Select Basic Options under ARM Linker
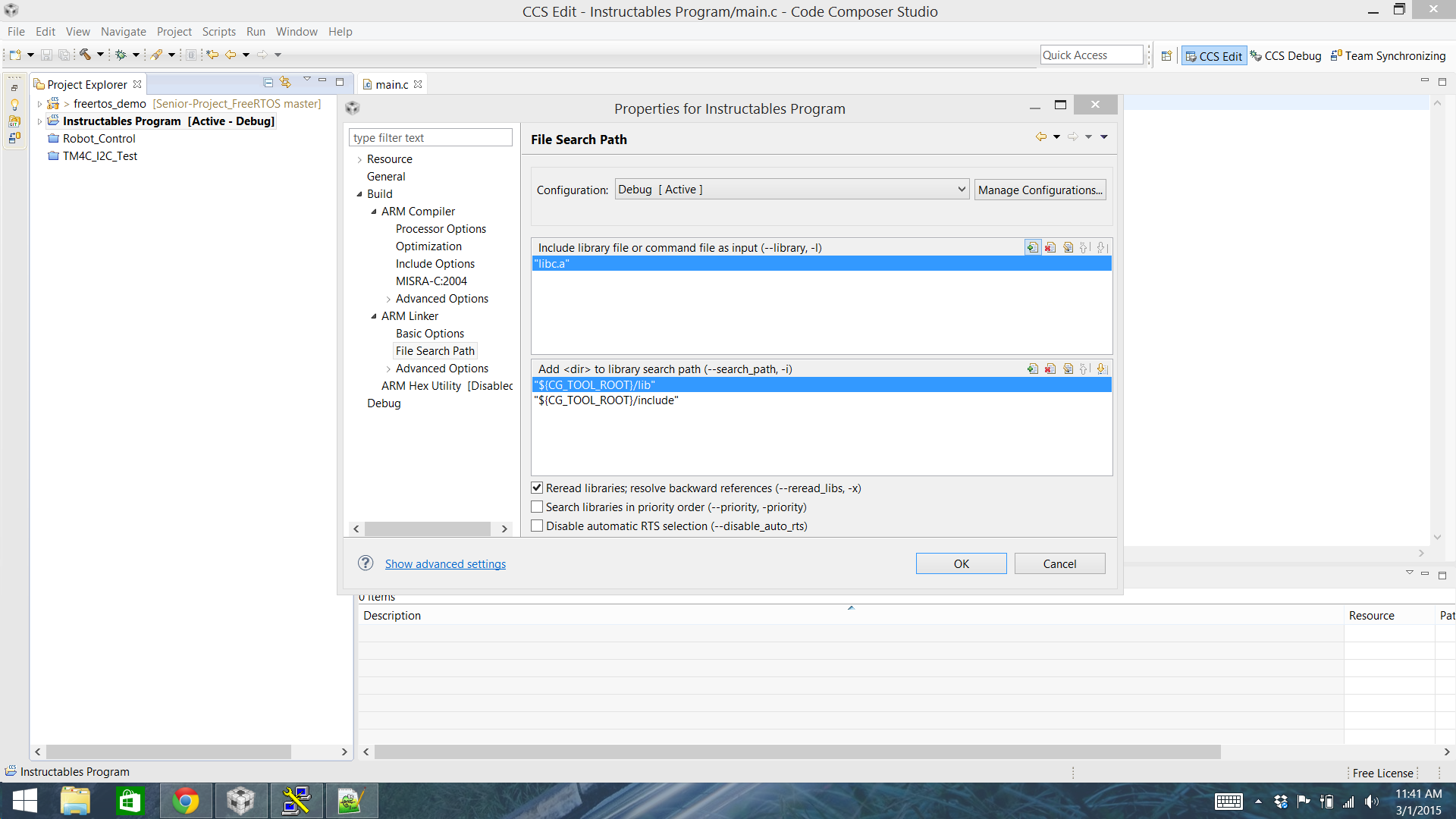 429,334
